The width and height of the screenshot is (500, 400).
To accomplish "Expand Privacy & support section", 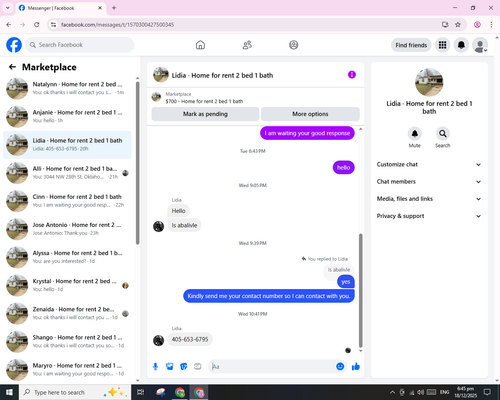I will coord(429,216).
